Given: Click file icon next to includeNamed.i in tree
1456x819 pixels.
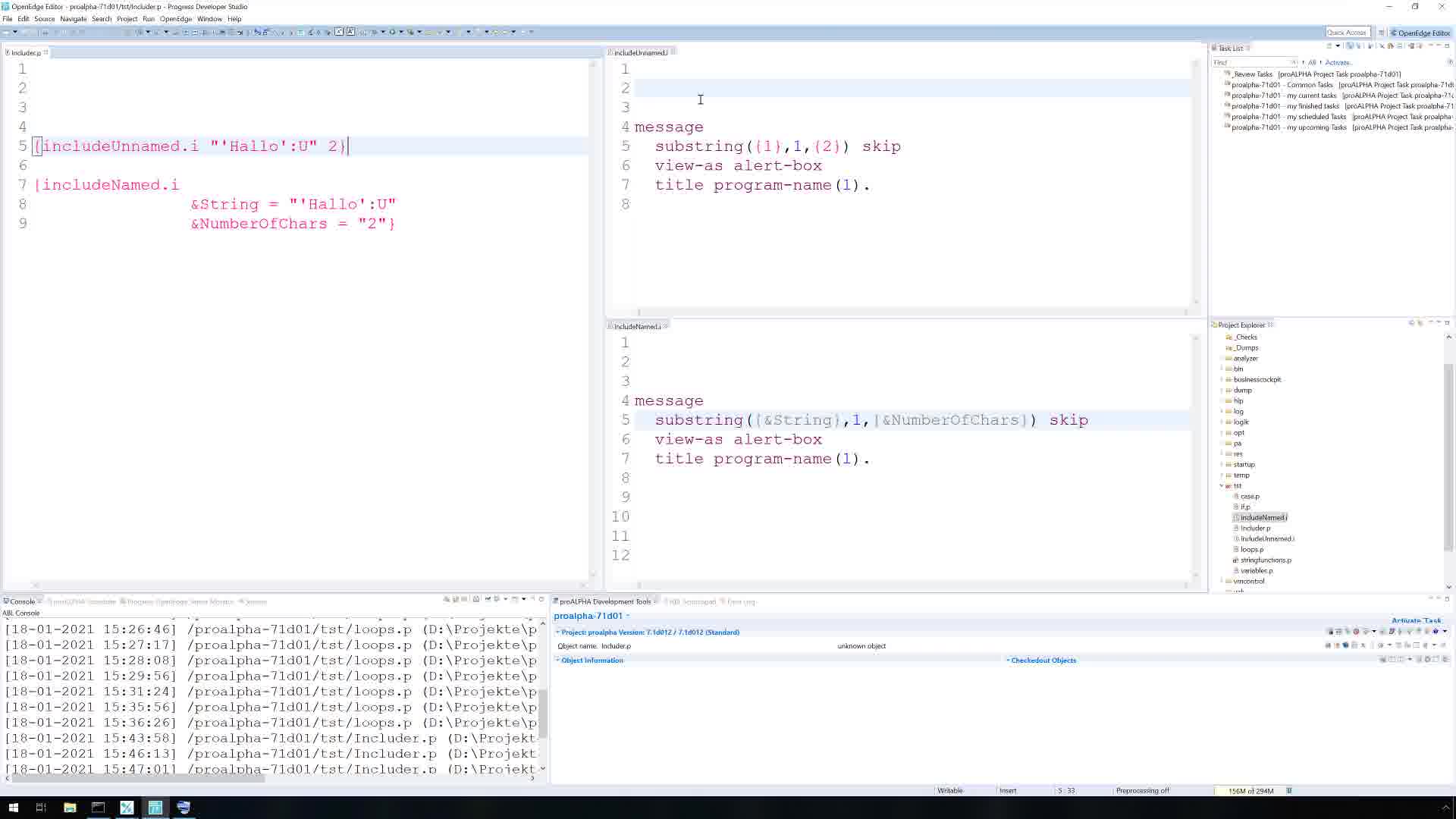Looking at the screenshot, I should coord(1236,517).
